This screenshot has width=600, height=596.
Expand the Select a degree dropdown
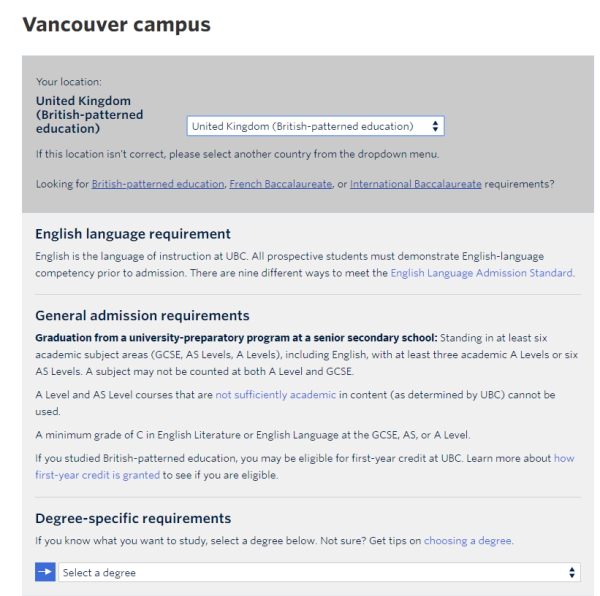[x=319, y=572]
